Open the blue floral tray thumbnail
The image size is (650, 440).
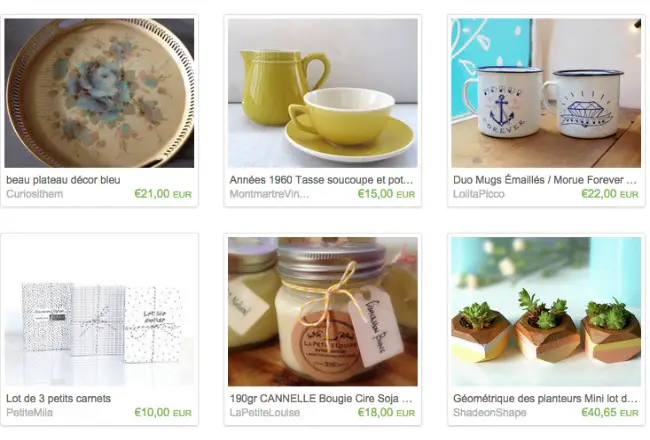99,93
